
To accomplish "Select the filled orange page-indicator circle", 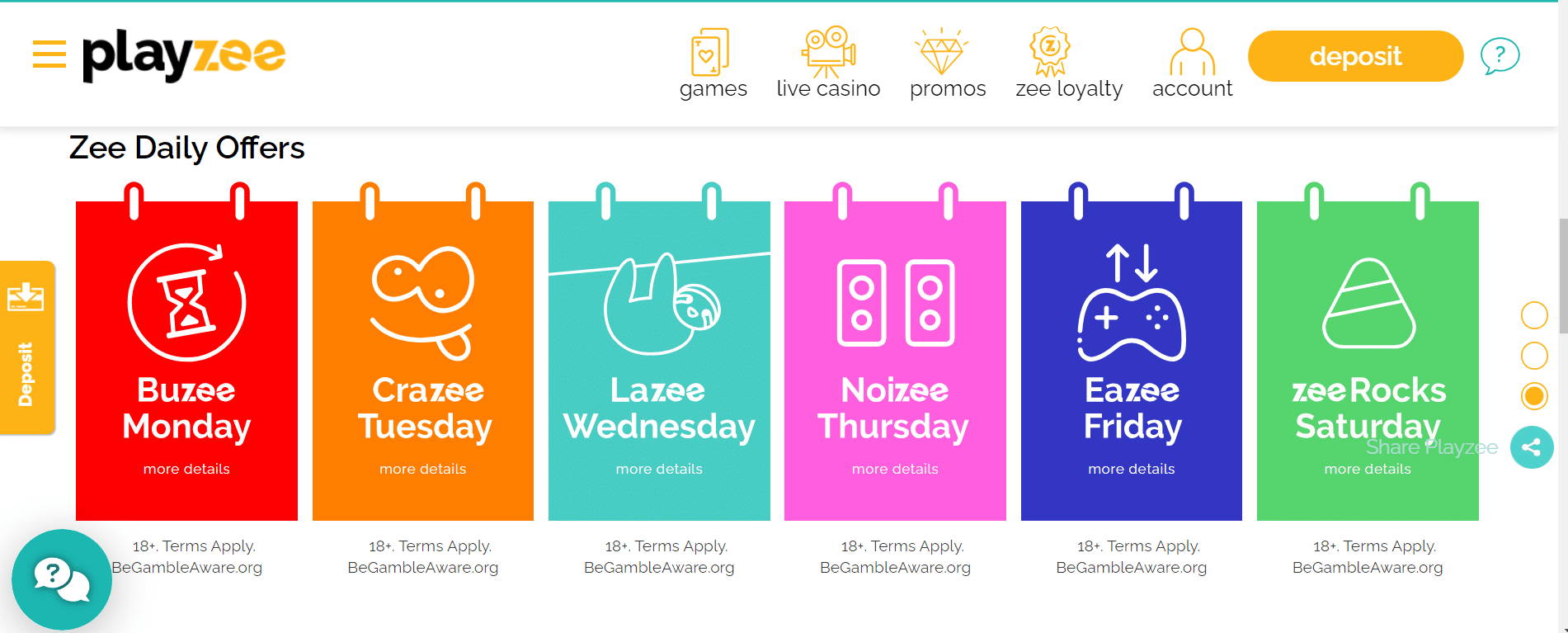I will click(1534, 396).
